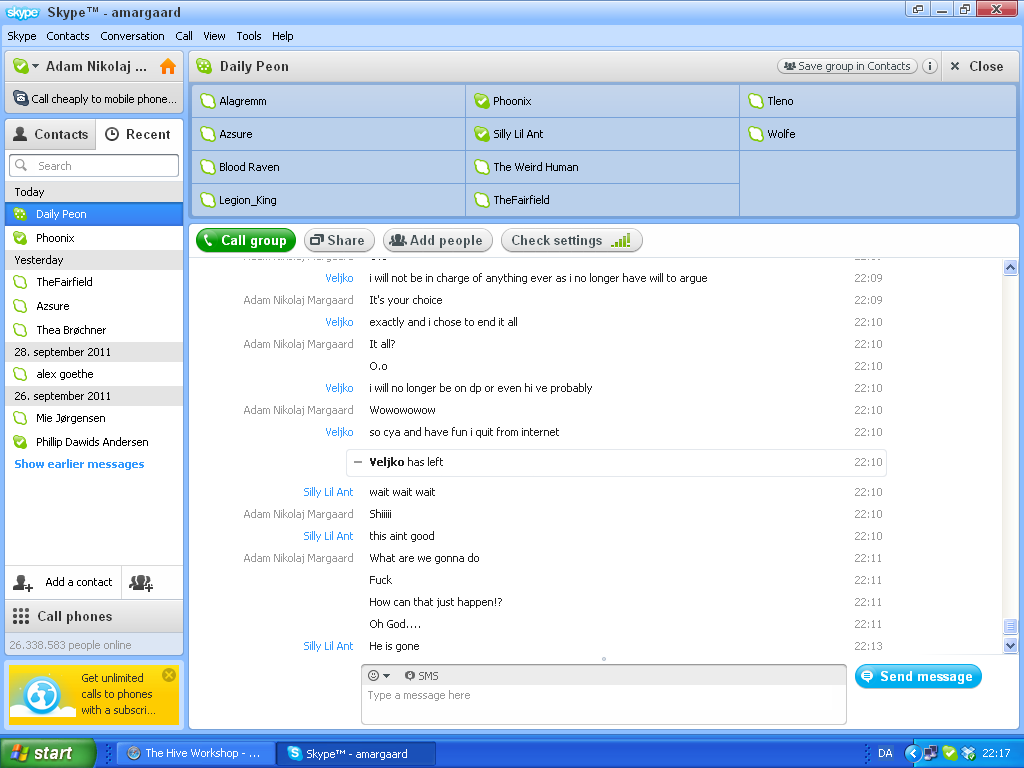Select The Weird Human participant
The width and height of the screenshot is (1024, 768).
tap(602, 167)
